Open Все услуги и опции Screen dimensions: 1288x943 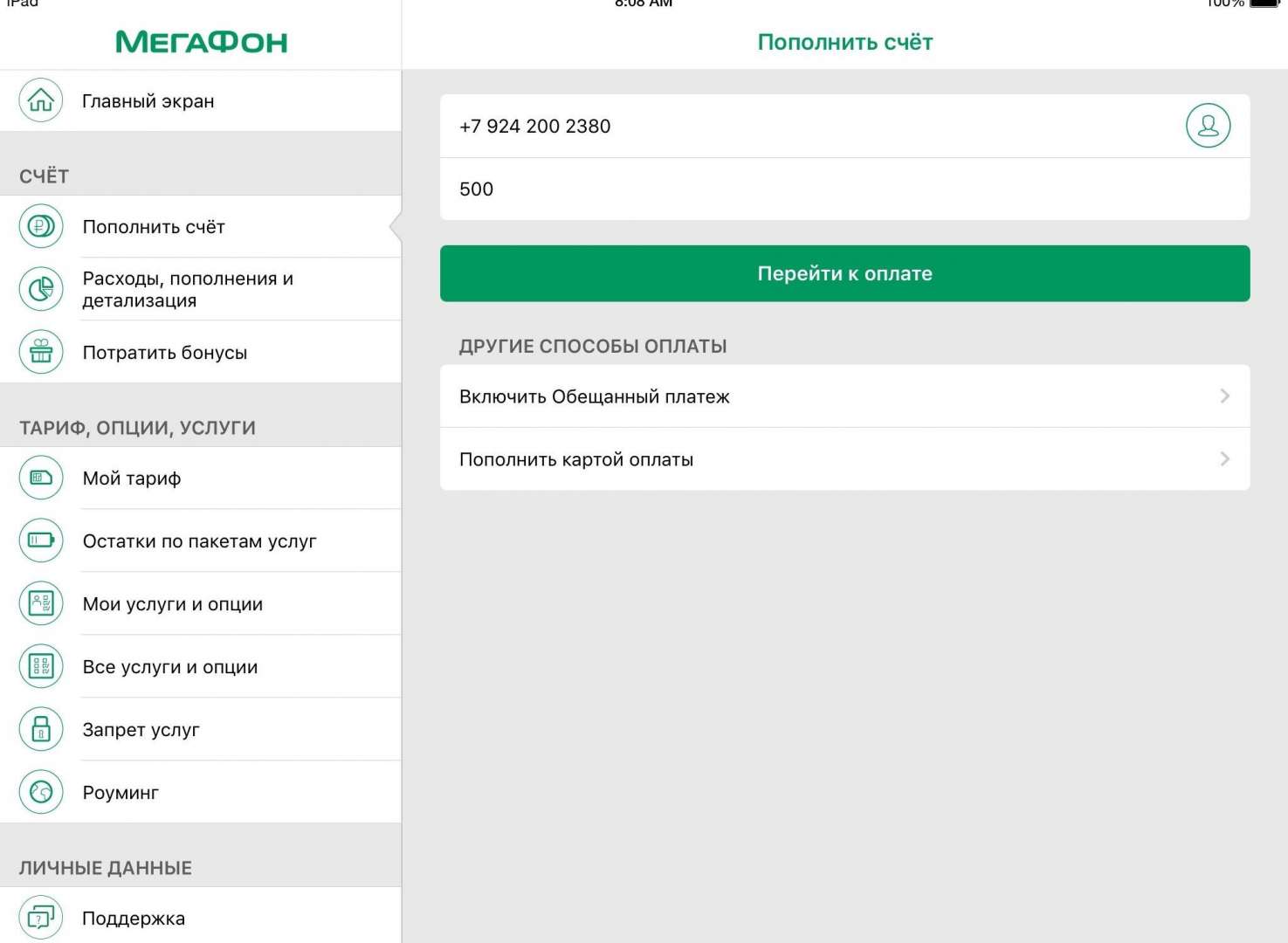[x=201, y=666]
